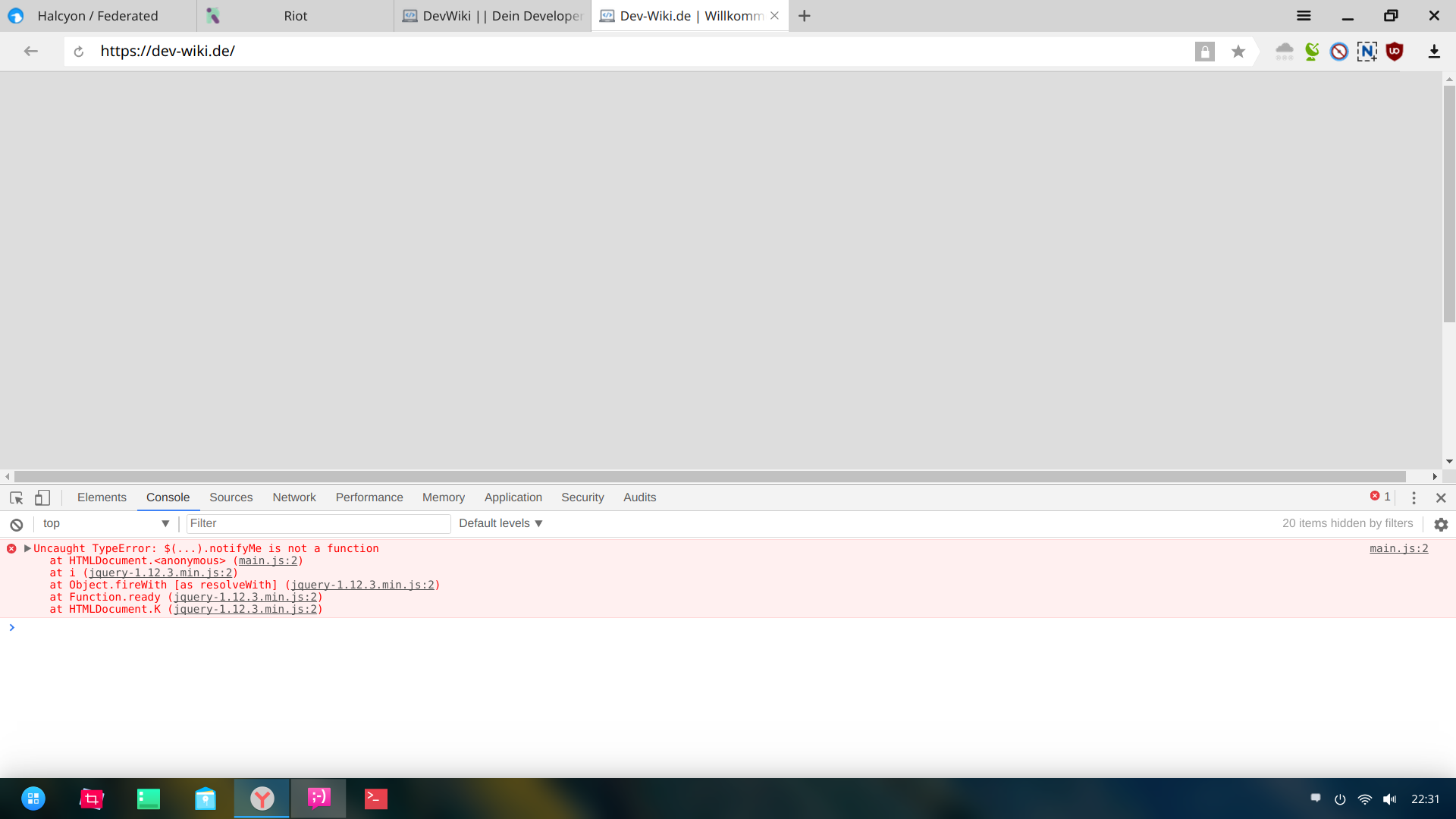Open main.js:2 source link on right
1456x819 pixels.
click(1398, 549)
